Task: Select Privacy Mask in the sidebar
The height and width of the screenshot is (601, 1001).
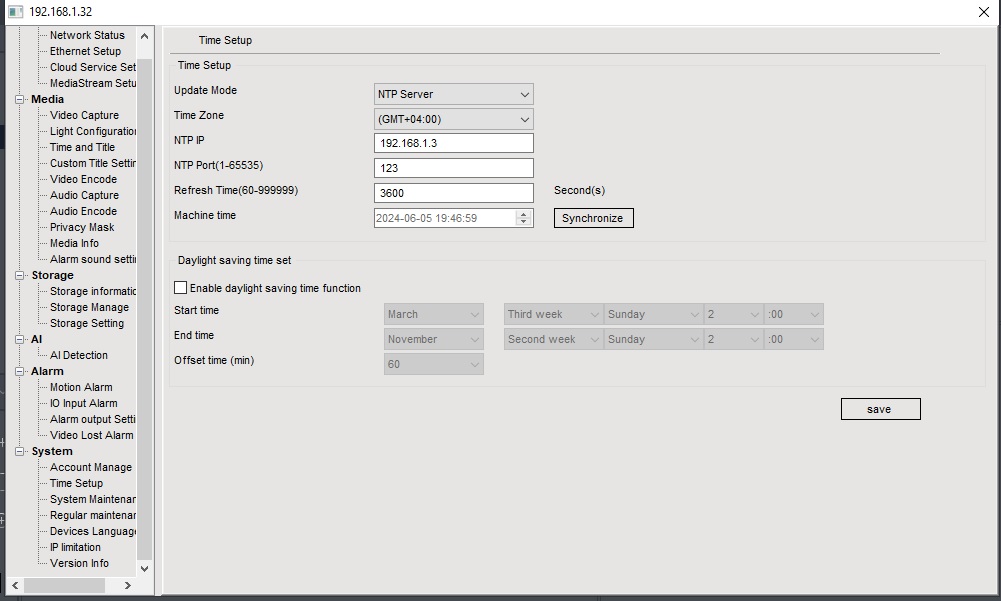Action: (x=82, y=228)
